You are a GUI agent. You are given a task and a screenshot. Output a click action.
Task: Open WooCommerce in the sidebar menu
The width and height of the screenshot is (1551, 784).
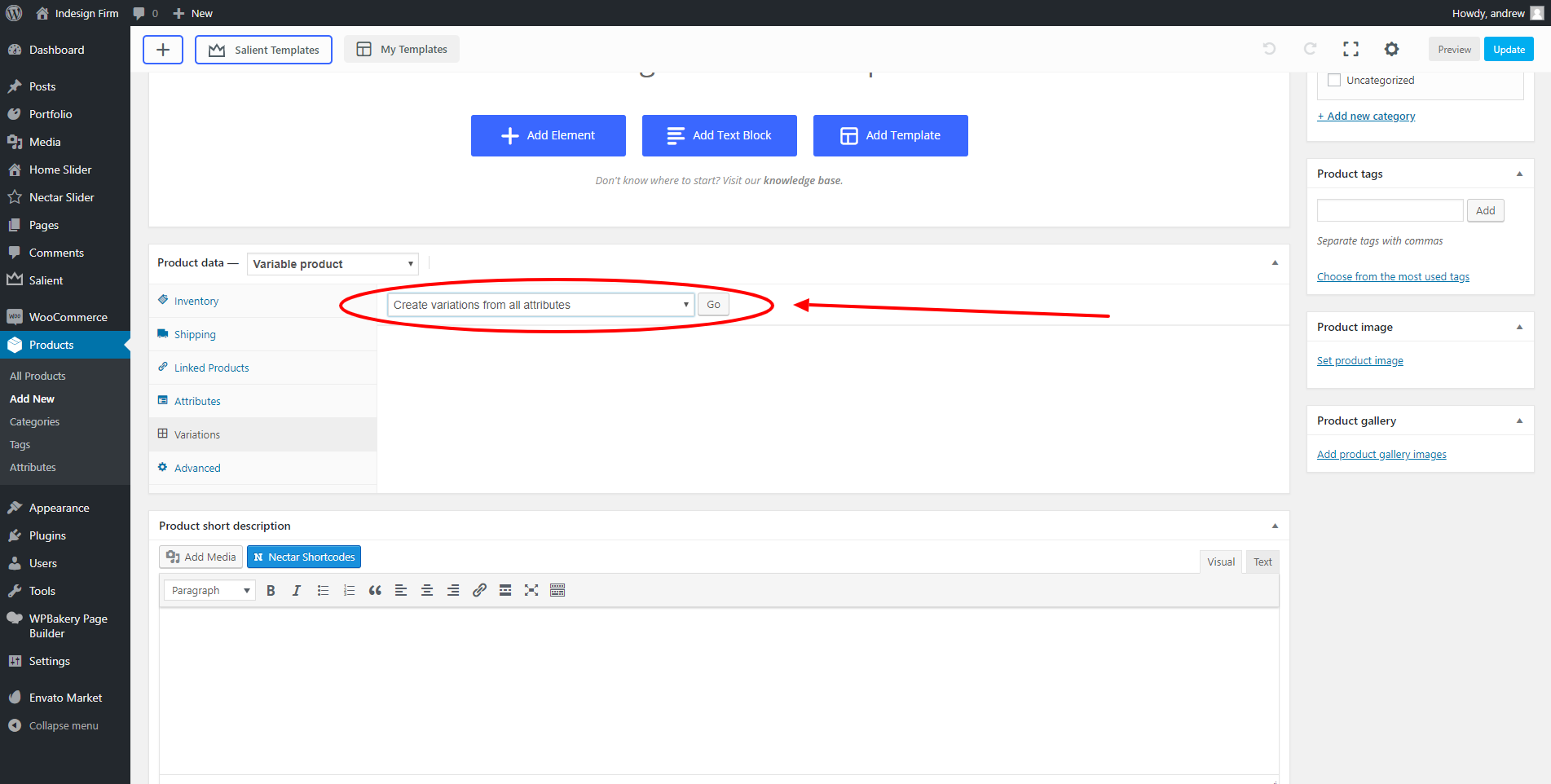pos(68,317)
